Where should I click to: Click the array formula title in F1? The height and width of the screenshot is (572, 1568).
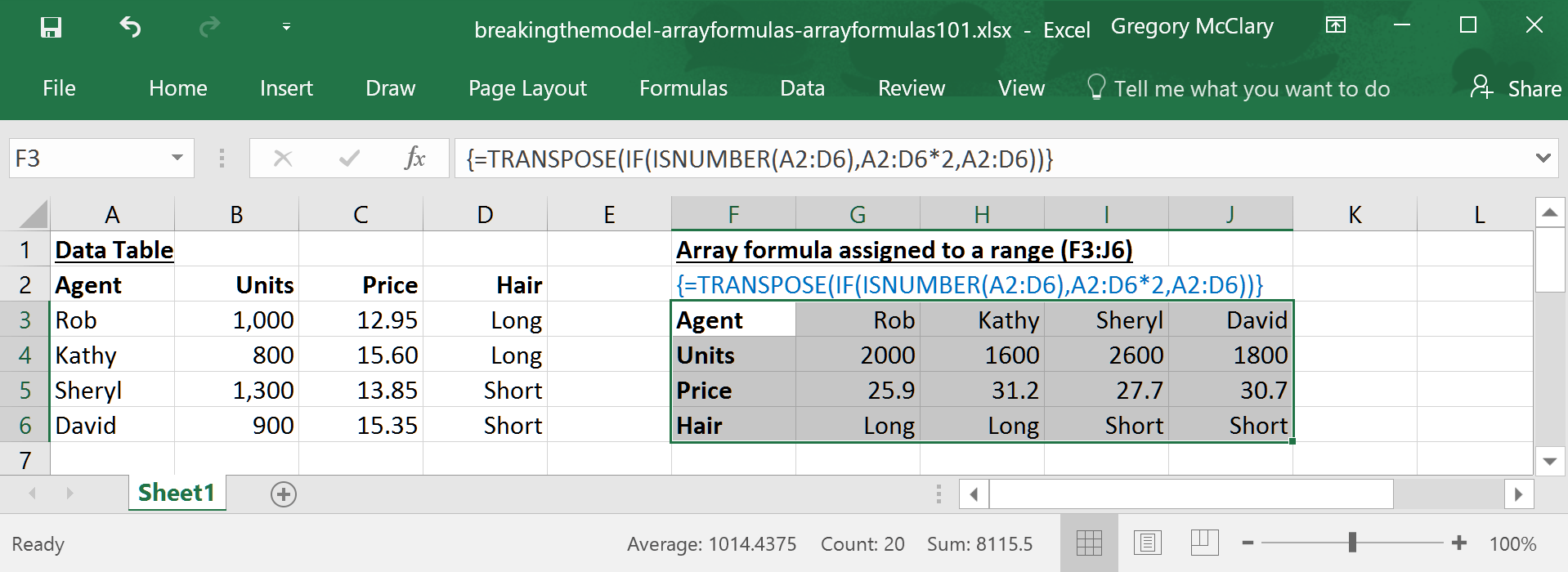[904, 249]
